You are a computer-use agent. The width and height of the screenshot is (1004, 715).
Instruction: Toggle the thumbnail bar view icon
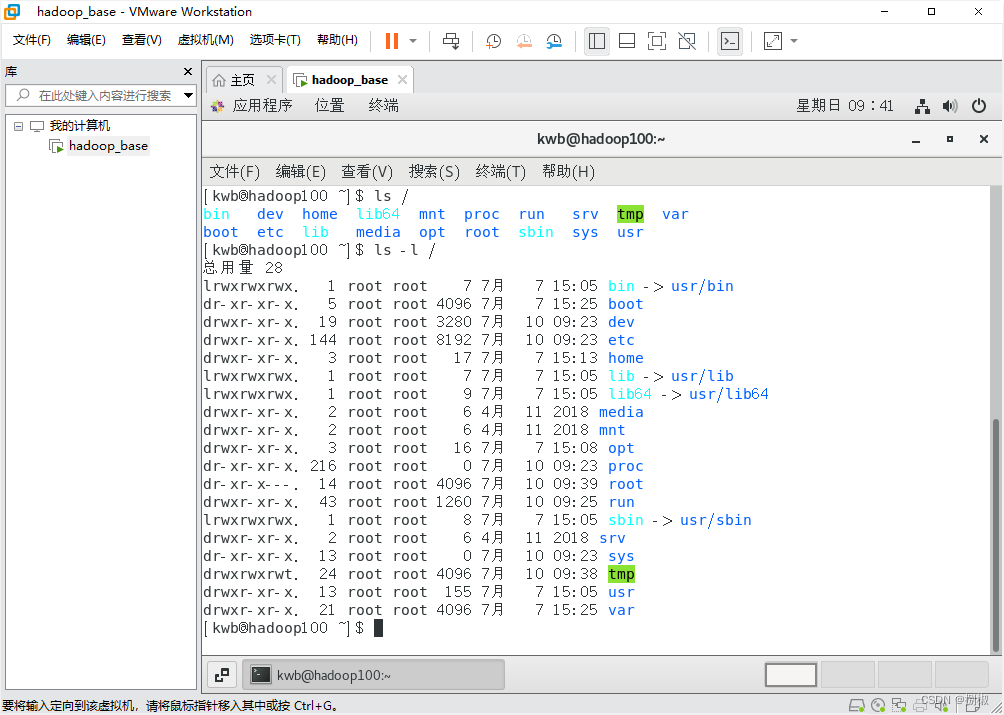[x=627, y=41]
